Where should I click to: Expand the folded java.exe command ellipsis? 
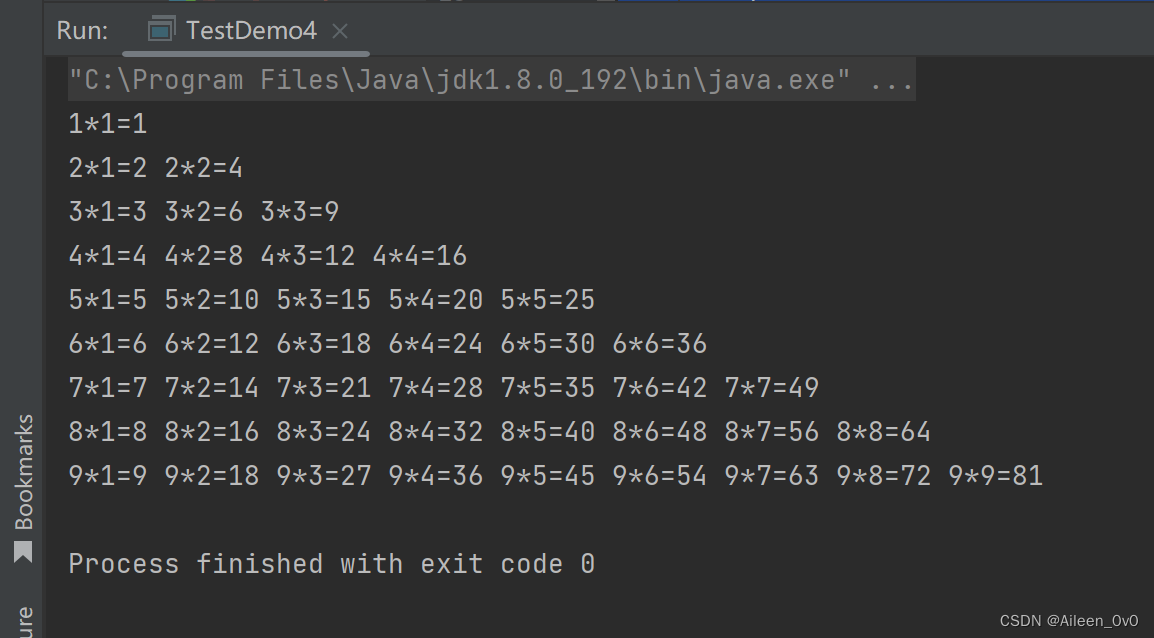891,79
